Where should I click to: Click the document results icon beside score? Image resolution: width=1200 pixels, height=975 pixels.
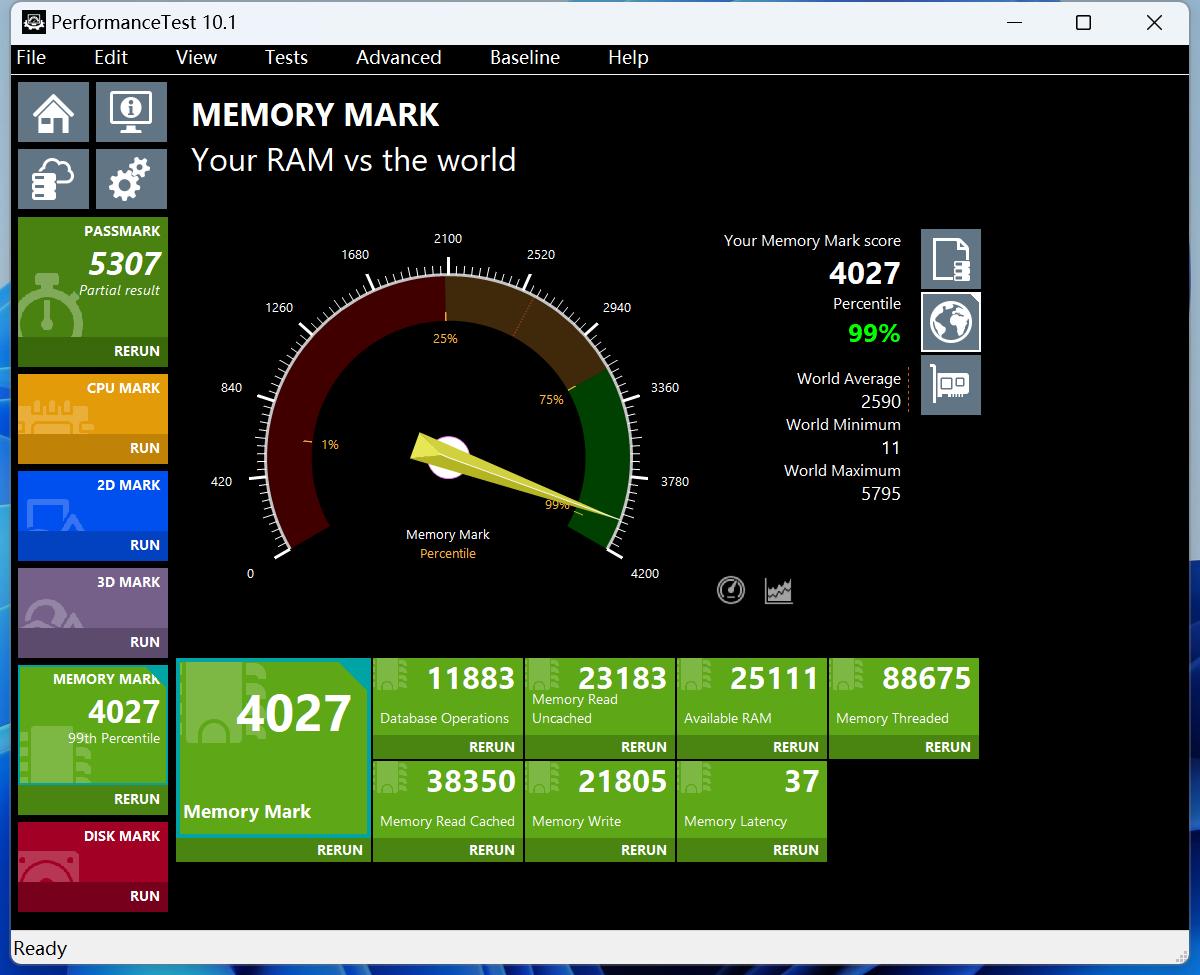tap(950, 259)
